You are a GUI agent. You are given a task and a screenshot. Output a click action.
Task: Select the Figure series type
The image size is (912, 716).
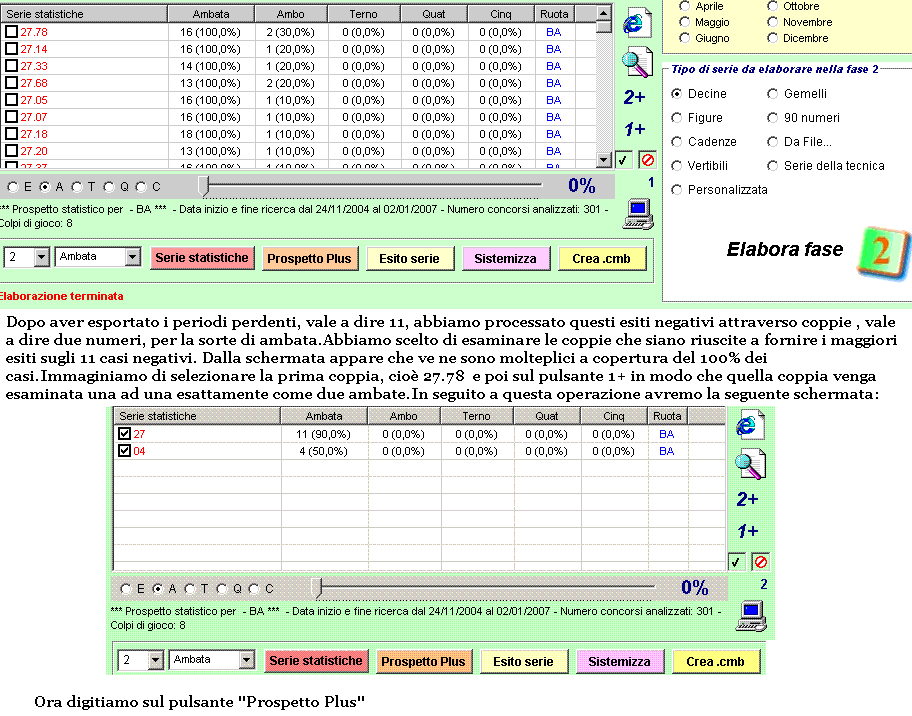676,118
